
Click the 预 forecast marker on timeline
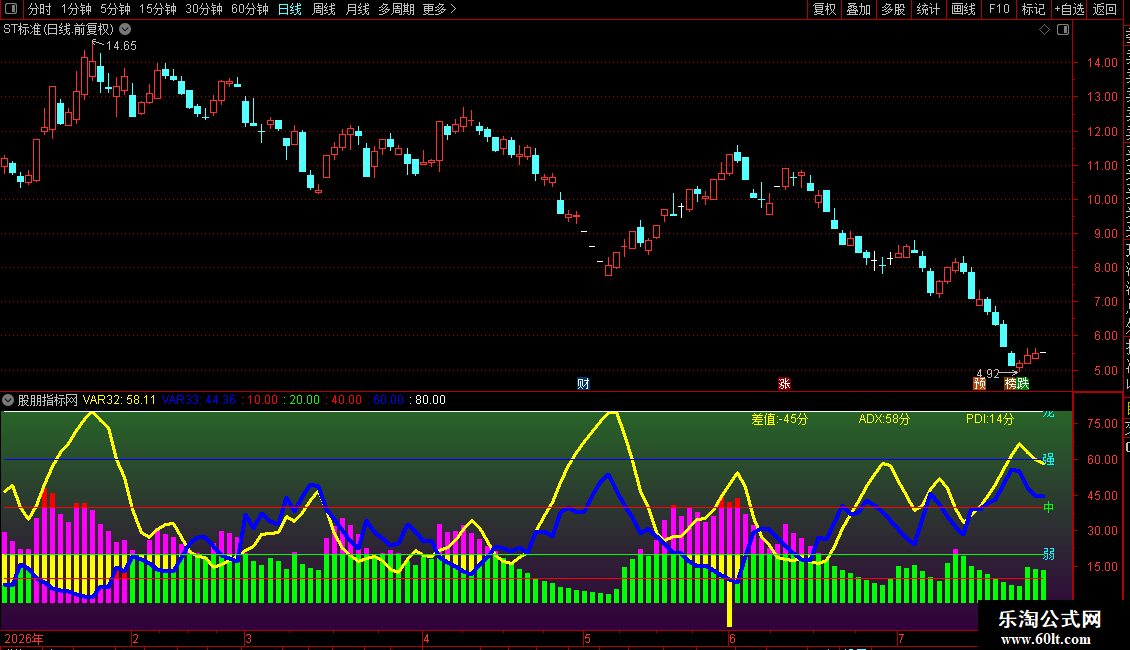(x=979, y=383)
